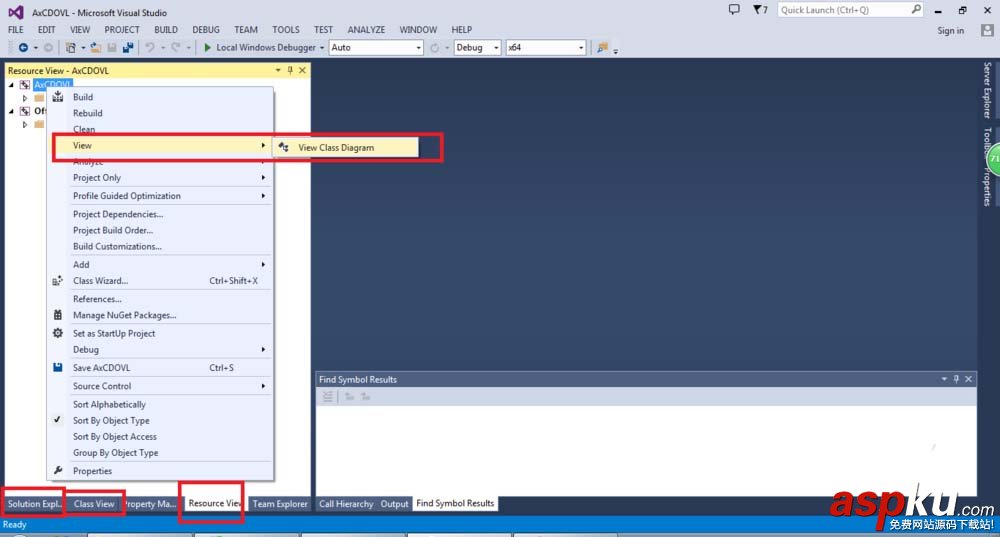This screenshot has width=1000, height=537.
Task: Switch to the Team Explorer tab
Action: click(280, 503)
